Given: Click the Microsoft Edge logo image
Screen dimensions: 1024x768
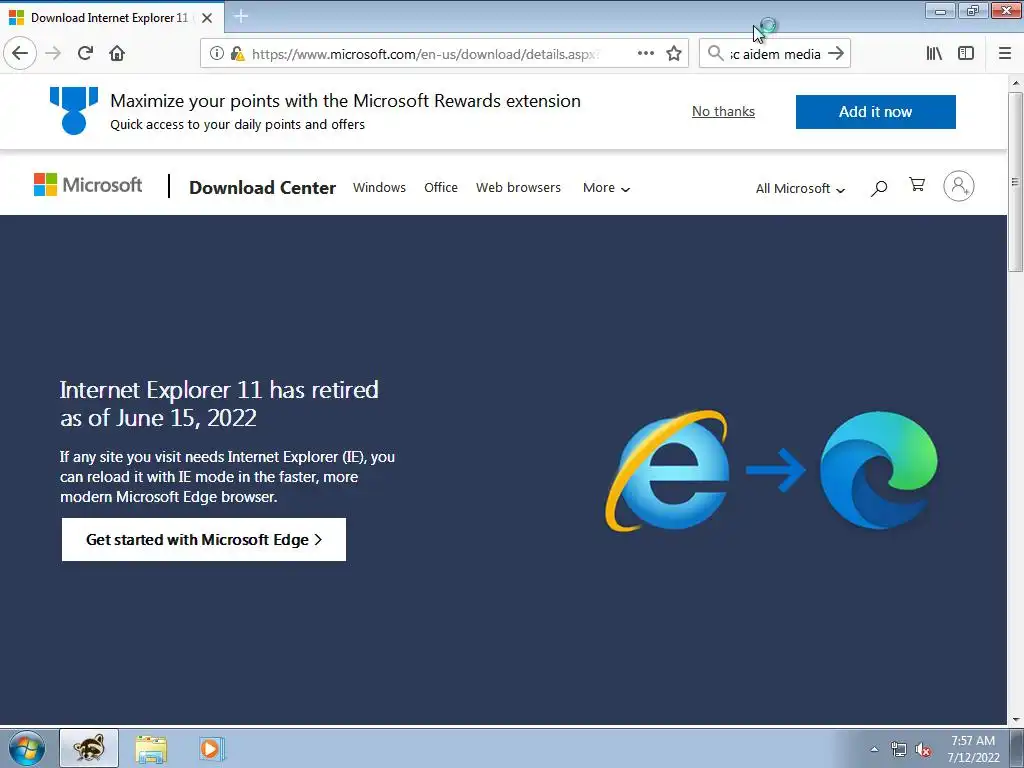Looking at the screenshot, I should [x=878, y=470].
